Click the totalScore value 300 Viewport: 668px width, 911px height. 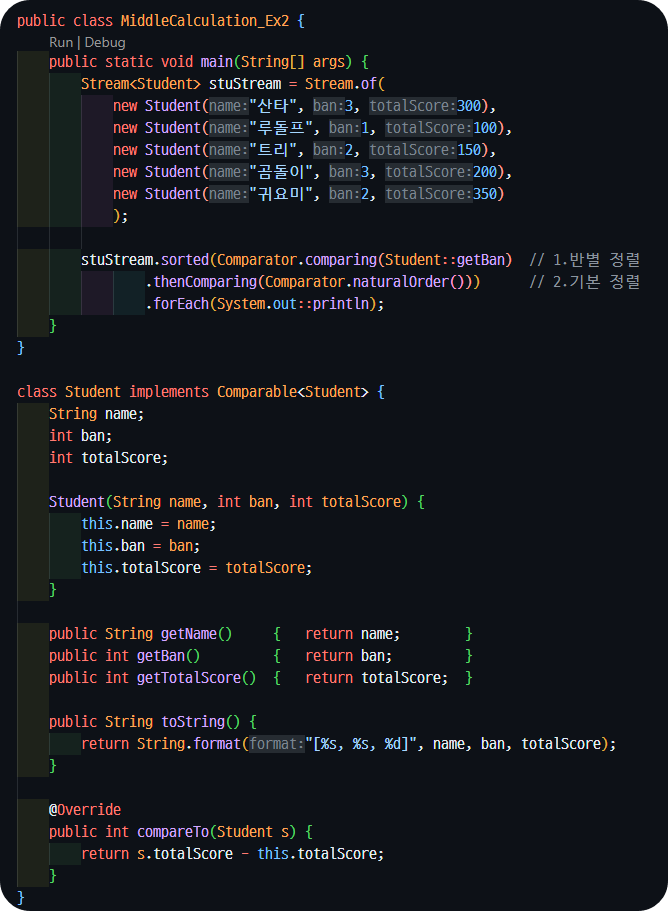469,106
